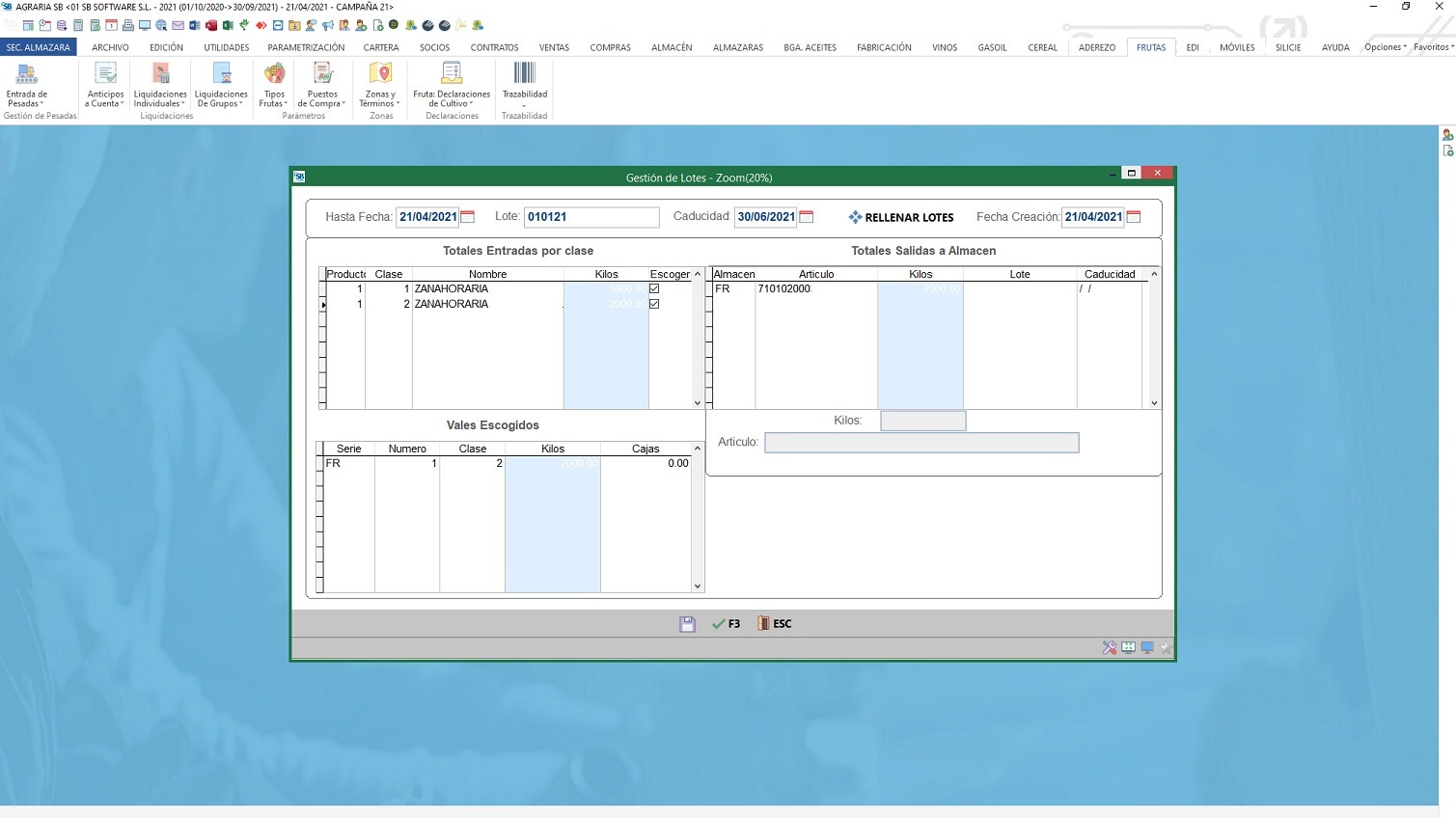Open the Caducidad calendar picker

tap(807, 217)
